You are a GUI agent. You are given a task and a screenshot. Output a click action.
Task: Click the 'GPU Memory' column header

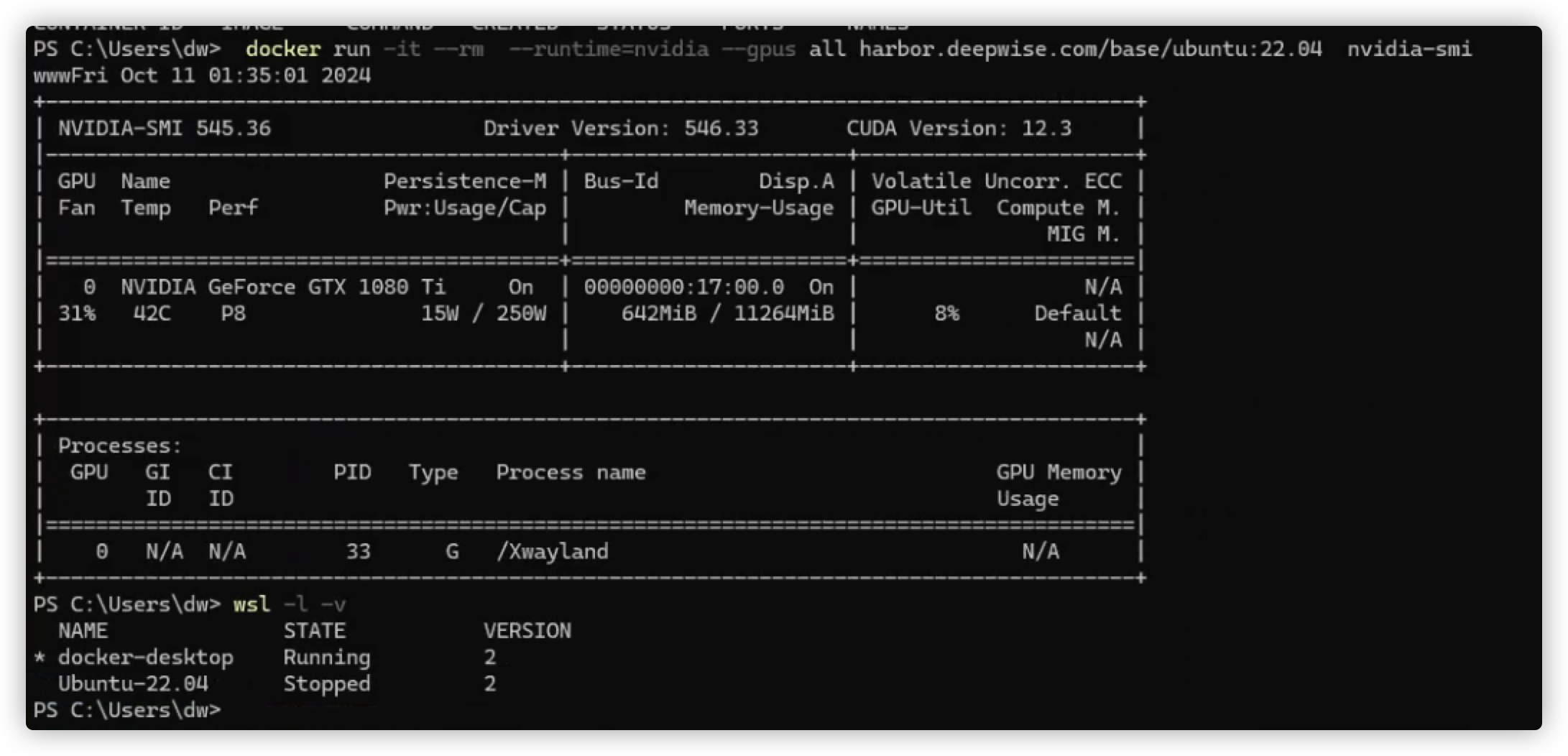(1059, 473)
